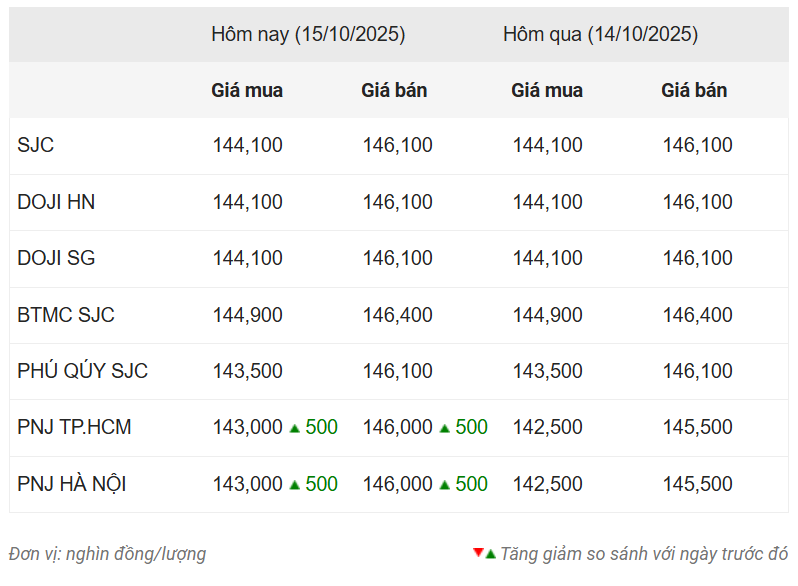Click the green up arrow in the legend
Viewport: 798px width, 586px height.
click(x=490, y=554)
